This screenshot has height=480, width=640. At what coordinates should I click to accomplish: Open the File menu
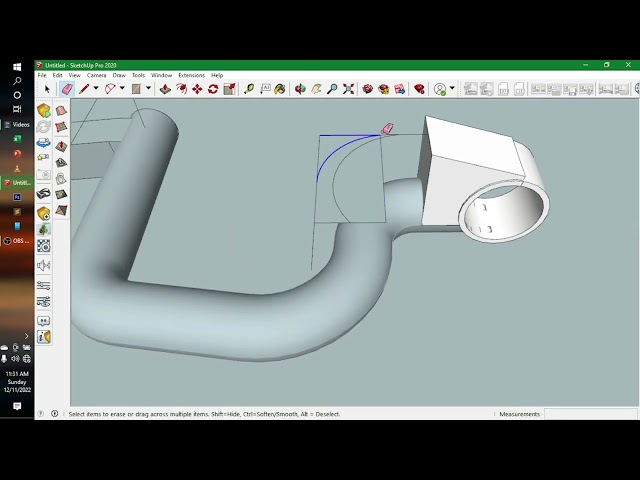42,76
